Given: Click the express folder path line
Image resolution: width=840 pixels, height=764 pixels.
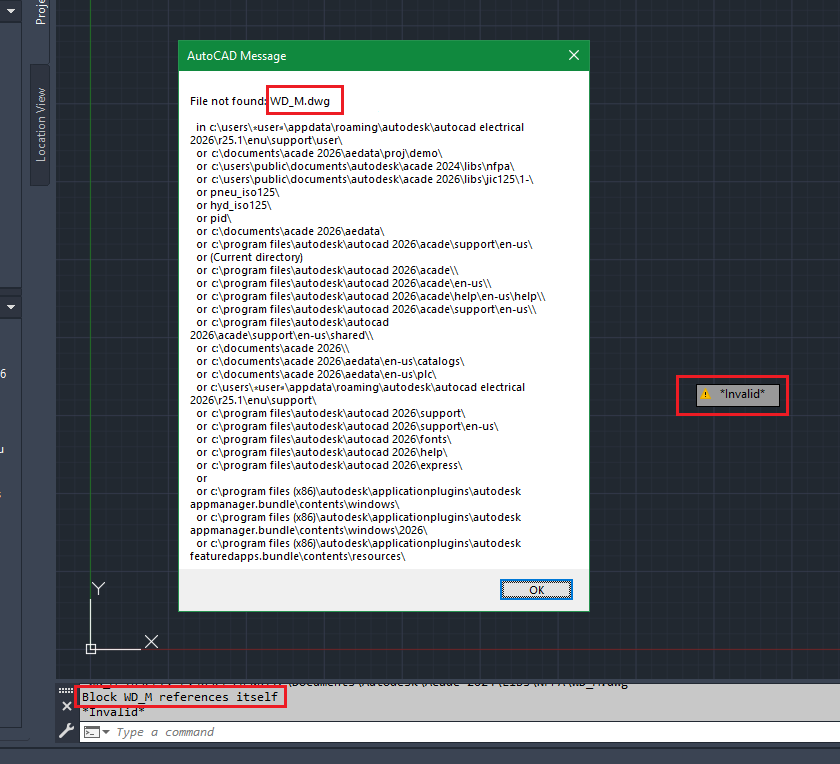Looking at the screenshot, I should coord(329,465).
